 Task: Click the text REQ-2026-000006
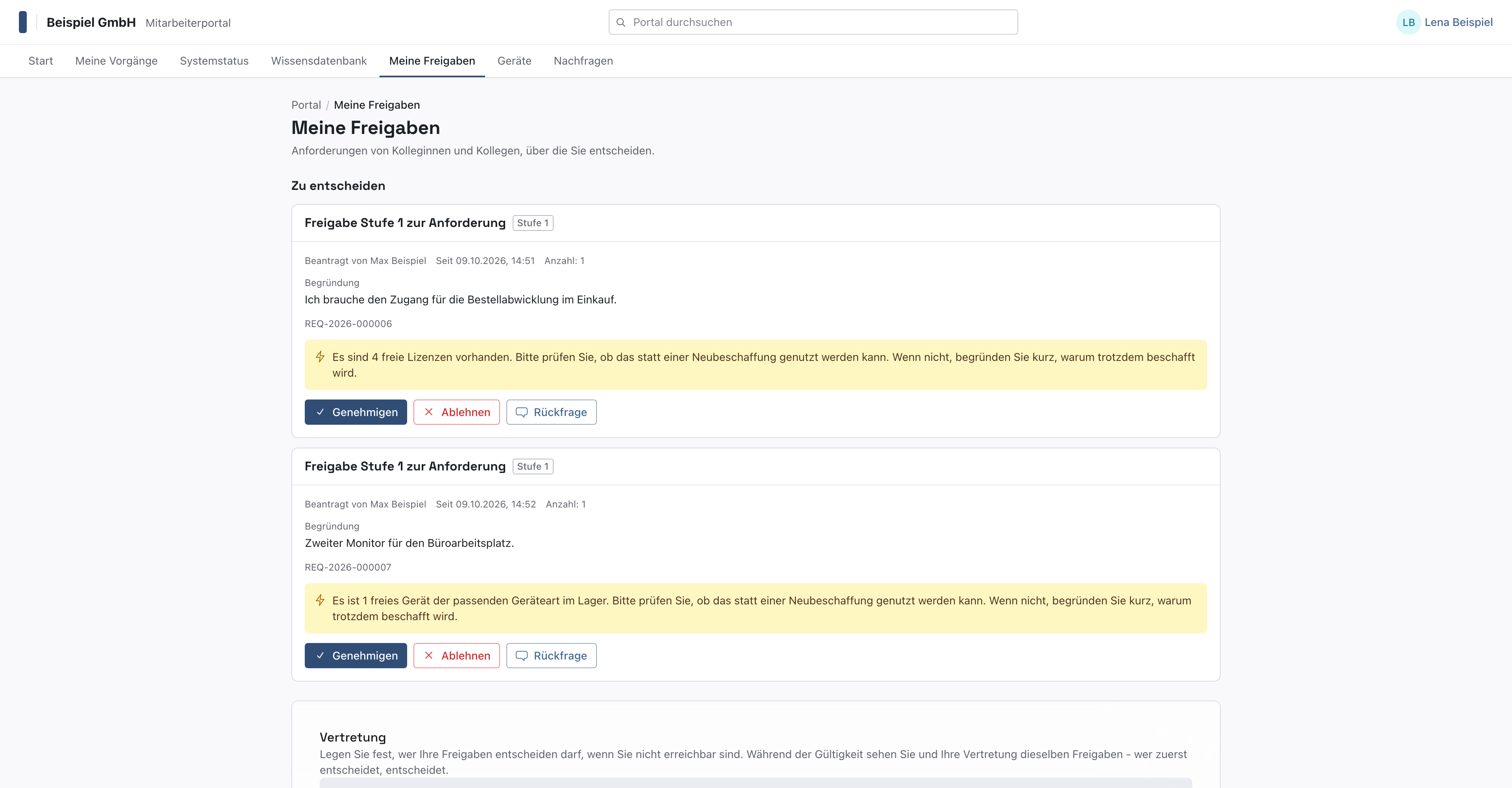[348, 324]
